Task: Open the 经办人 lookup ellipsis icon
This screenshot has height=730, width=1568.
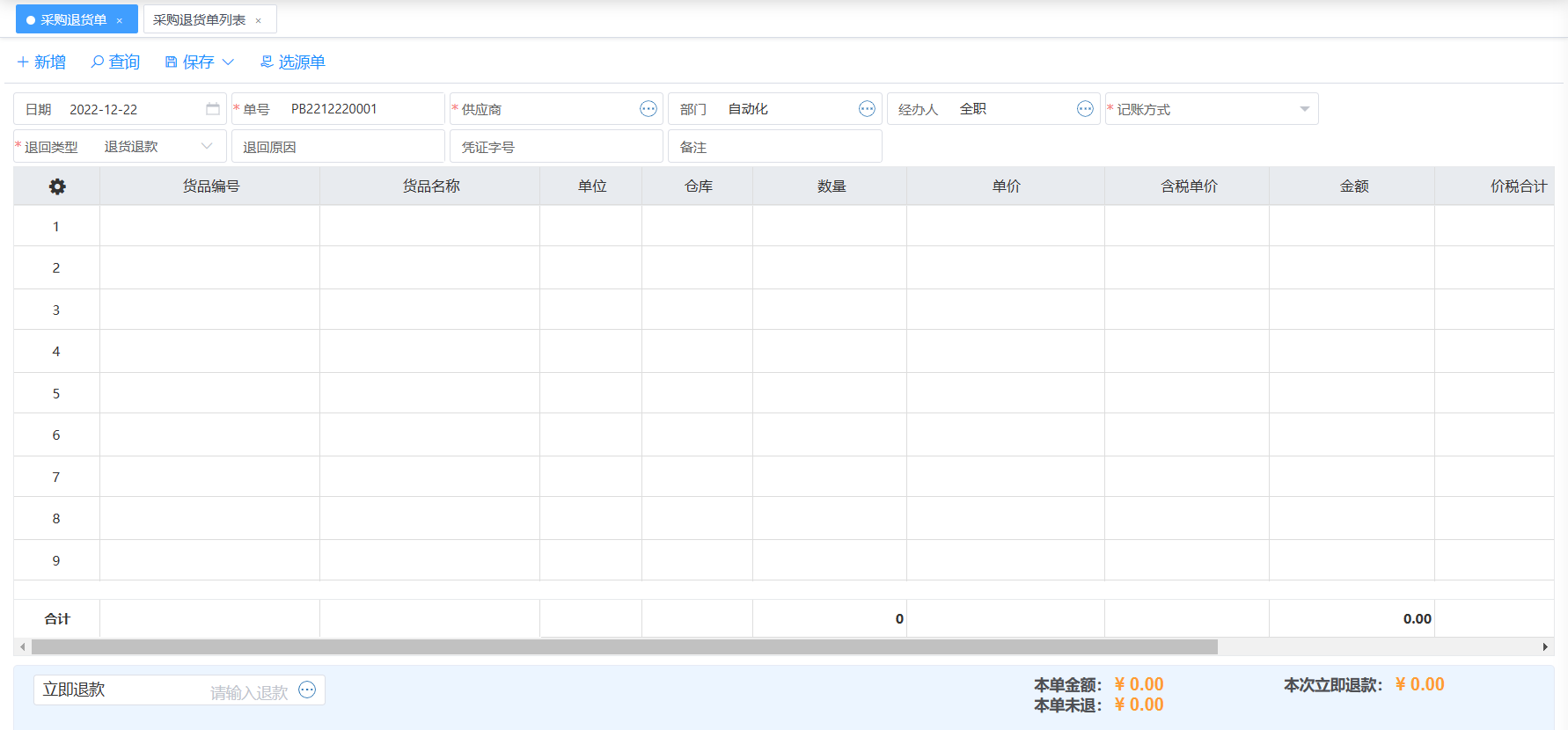Action: click(x=1085, y=109)
